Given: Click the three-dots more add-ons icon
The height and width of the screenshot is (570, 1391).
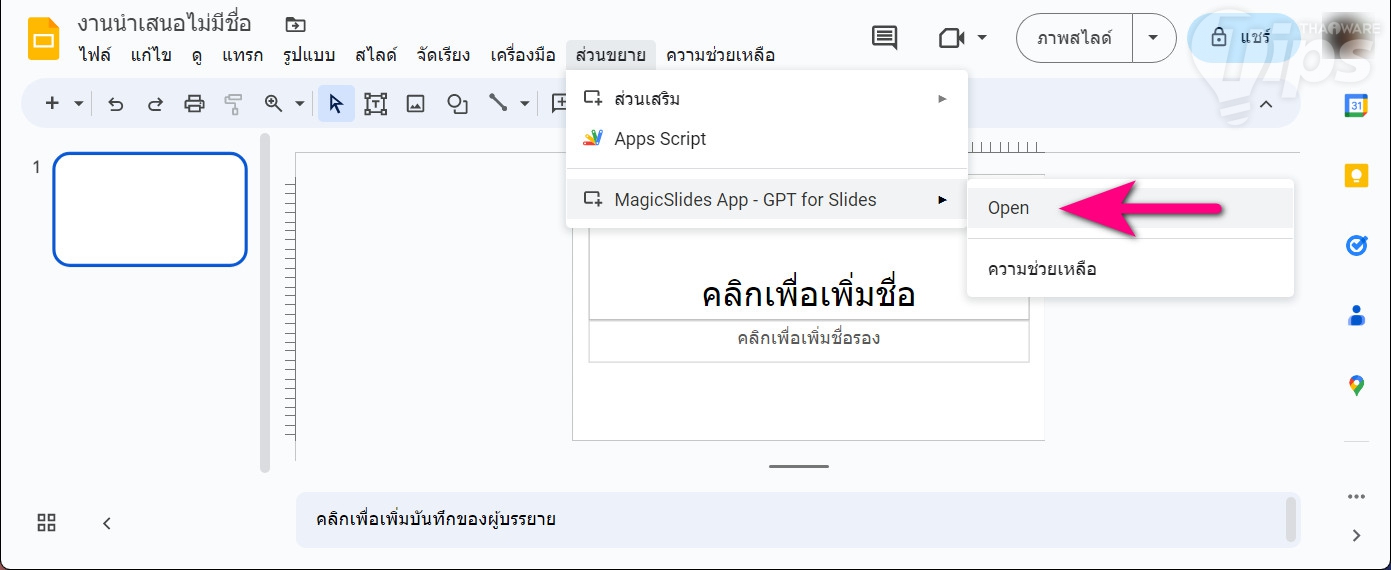Looking at the screenshot, I should tap(1356, 496).
